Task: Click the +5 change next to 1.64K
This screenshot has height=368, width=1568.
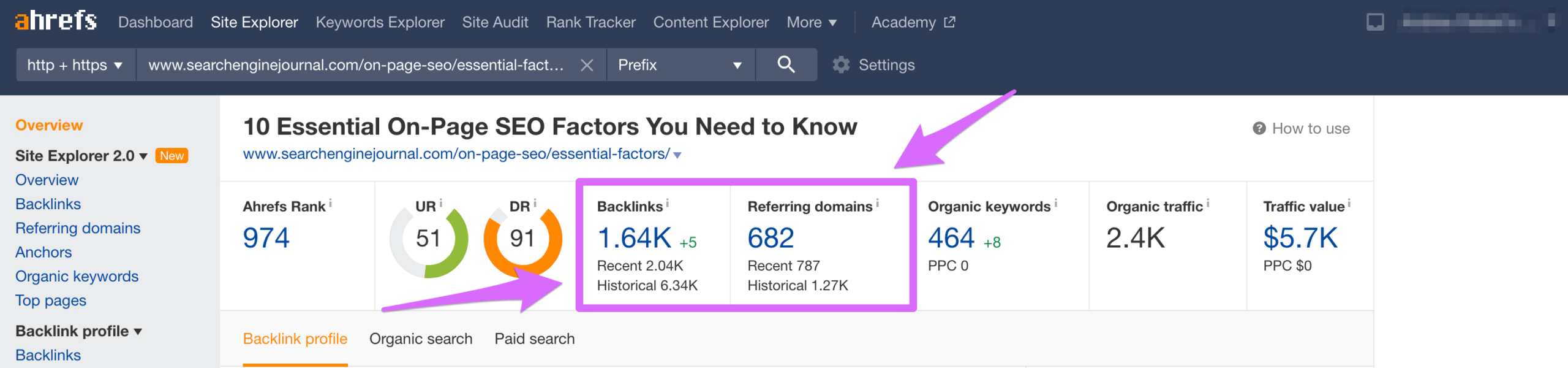Action: tap(688, 243)
